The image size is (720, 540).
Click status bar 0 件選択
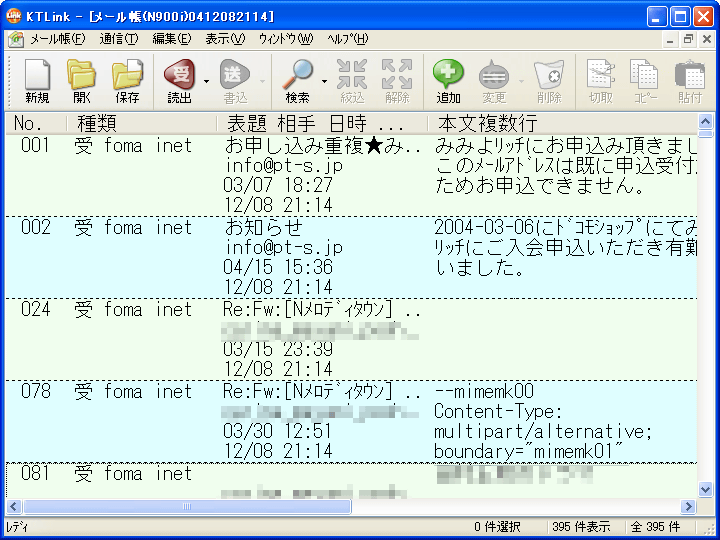click(497, 527)
